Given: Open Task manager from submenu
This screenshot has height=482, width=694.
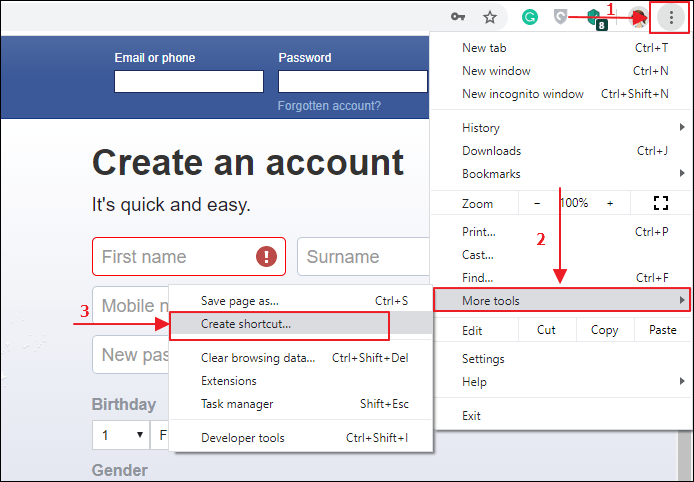Looking at the screenshot, I should click(x=301, y=404).
